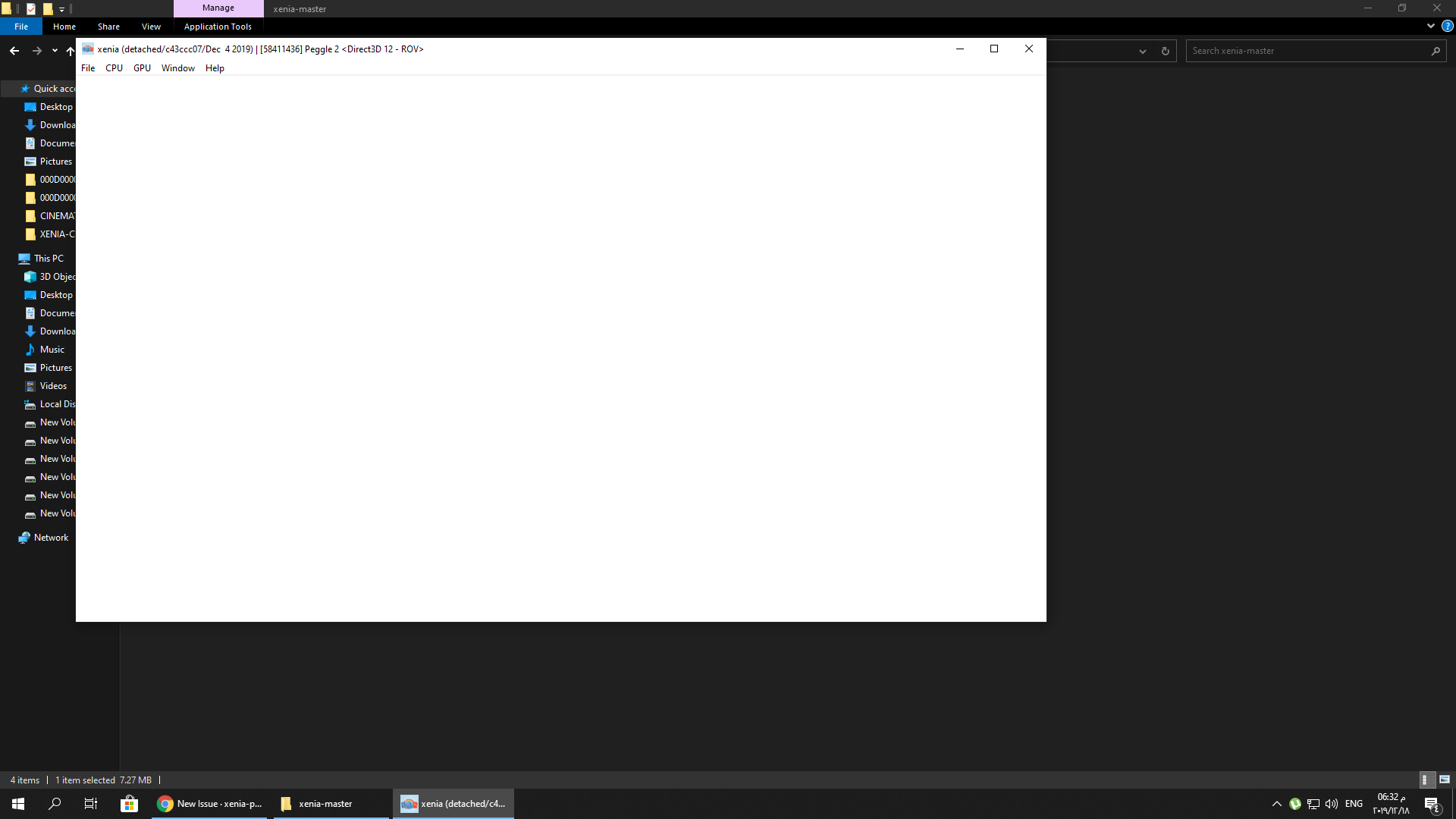Image resolution: width=1456 pixels, height=819 pixels.
Task: Expand the address bar history dropdown
Action: click(1142, 51)
